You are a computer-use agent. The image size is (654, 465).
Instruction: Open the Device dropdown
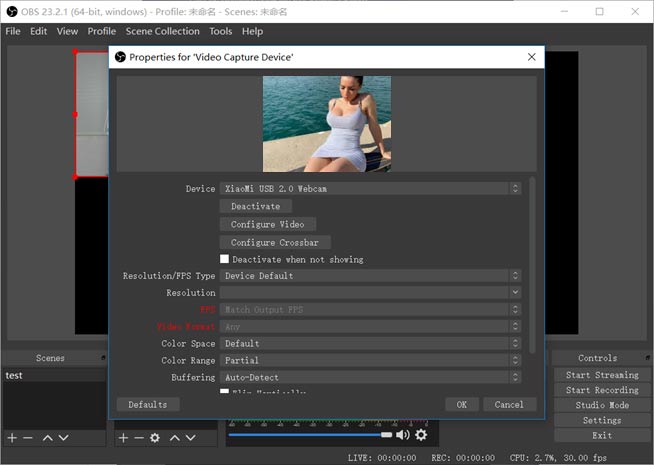coord(370,189)
